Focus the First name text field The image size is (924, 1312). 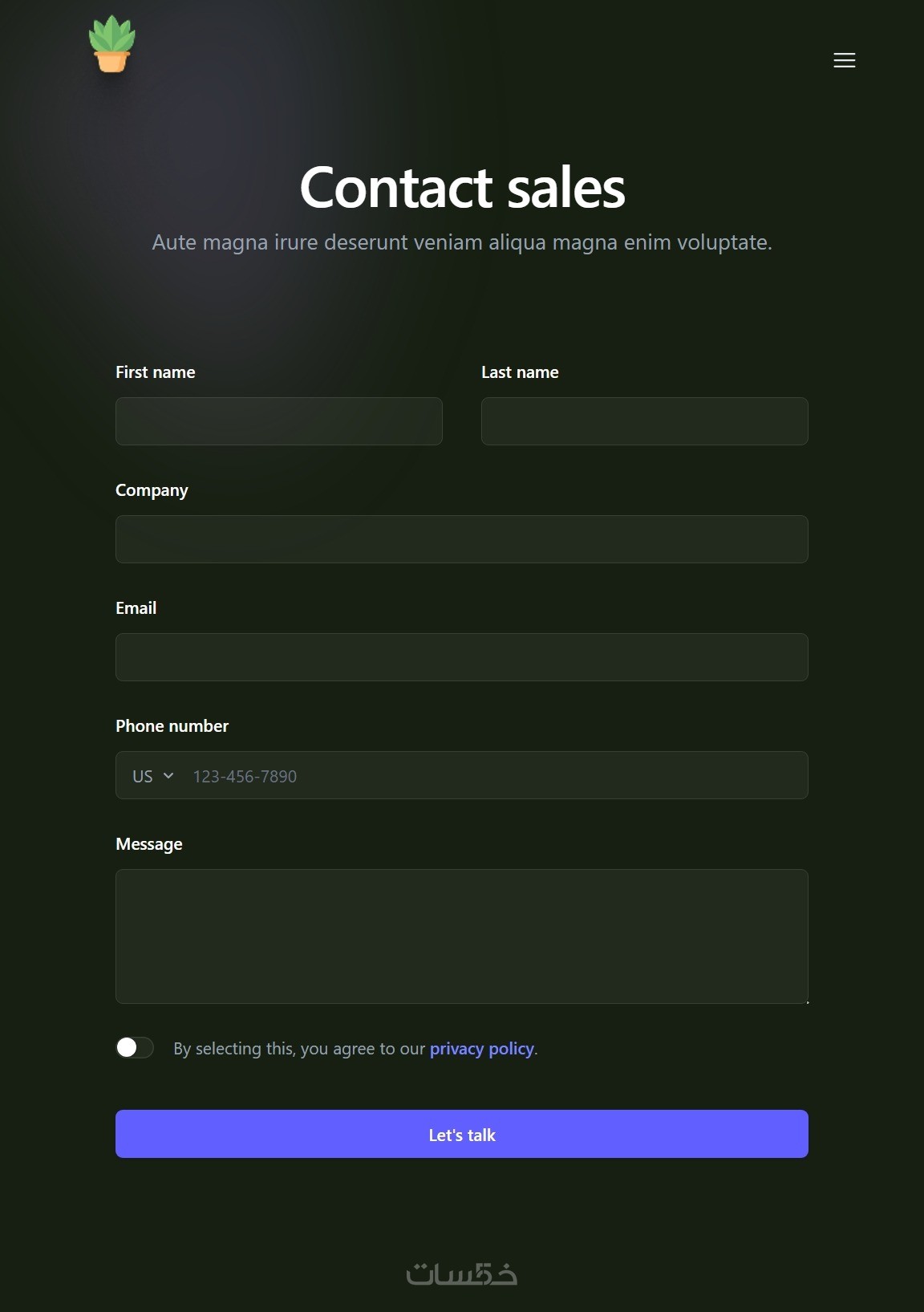tap(279, 421)
